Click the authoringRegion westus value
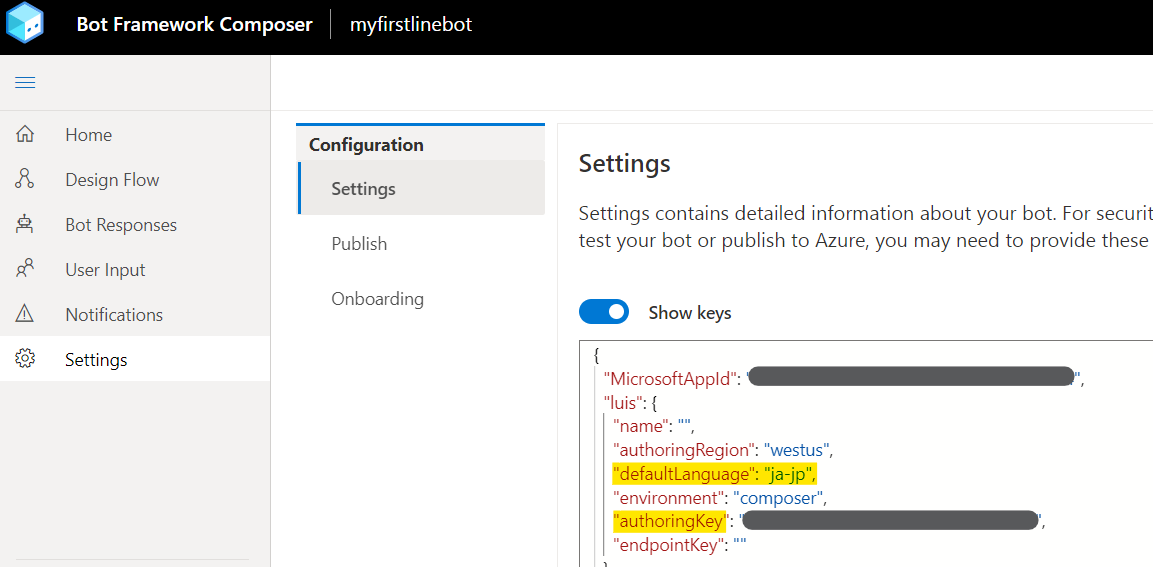Screen dimensions: 1153x567 point(798,449)
